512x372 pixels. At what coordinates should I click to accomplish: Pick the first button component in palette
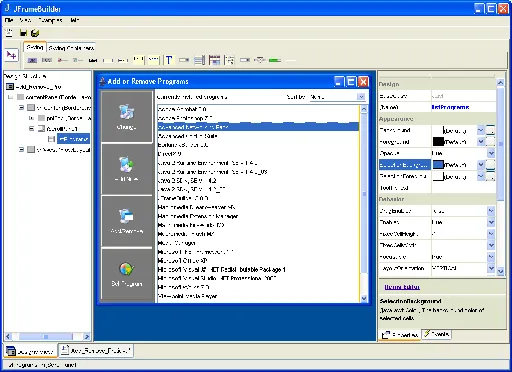(32, 60)
